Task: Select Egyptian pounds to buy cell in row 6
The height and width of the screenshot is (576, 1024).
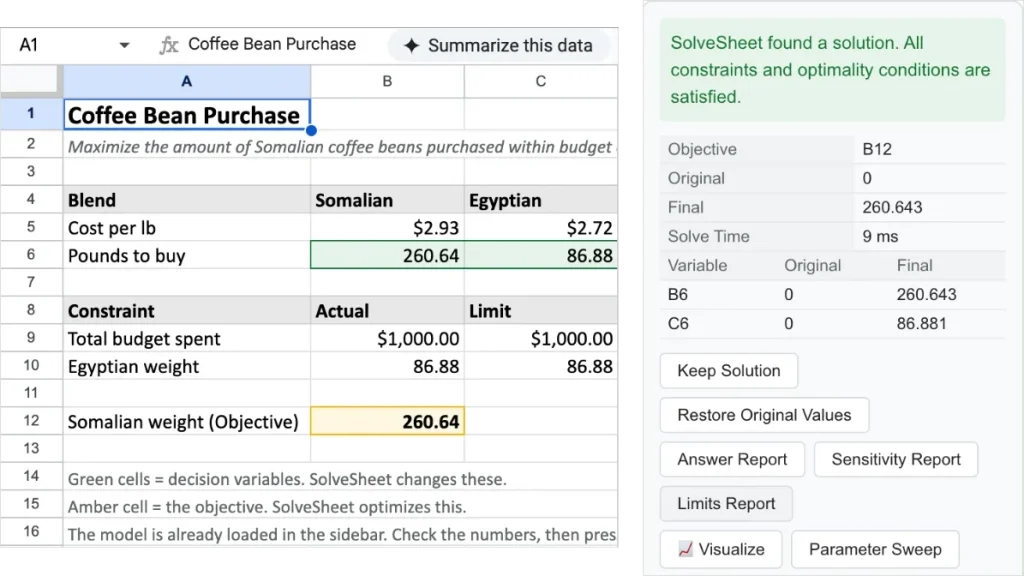Action: [x=541, y=255]
